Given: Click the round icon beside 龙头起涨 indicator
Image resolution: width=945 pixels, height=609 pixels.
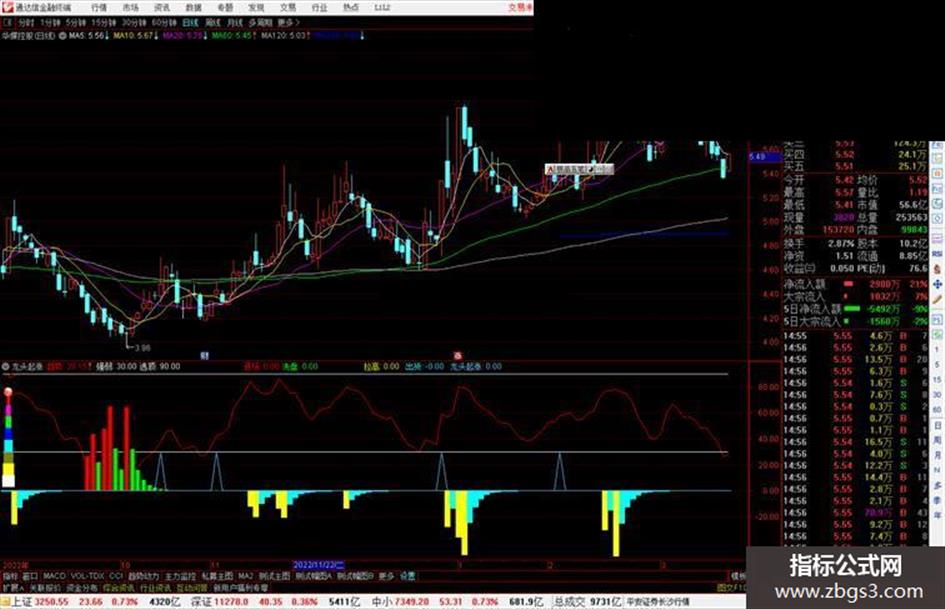Looking at the screenshot, I should click(5, 366).
